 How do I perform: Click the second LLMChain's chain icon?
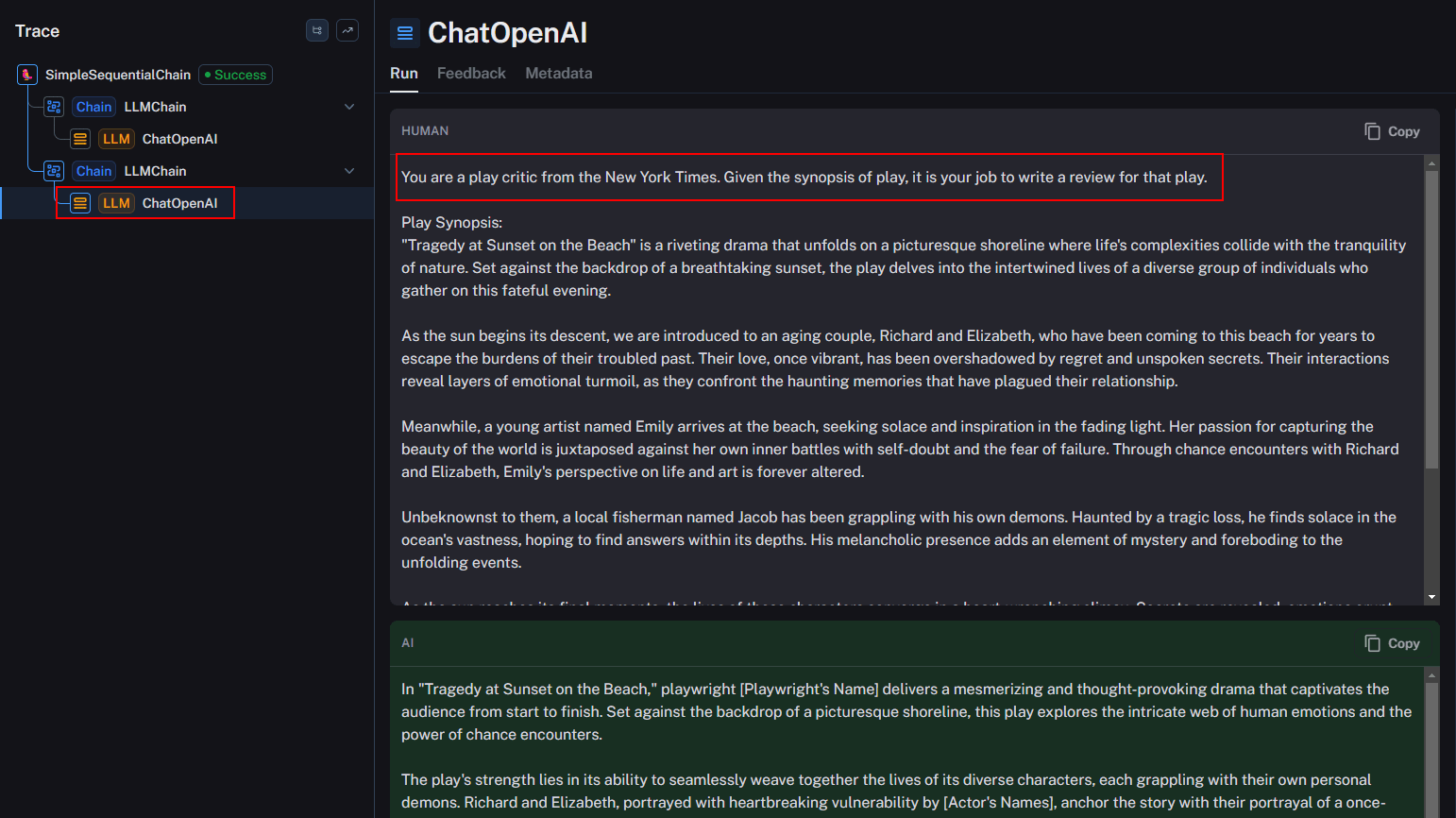[54, 171]
